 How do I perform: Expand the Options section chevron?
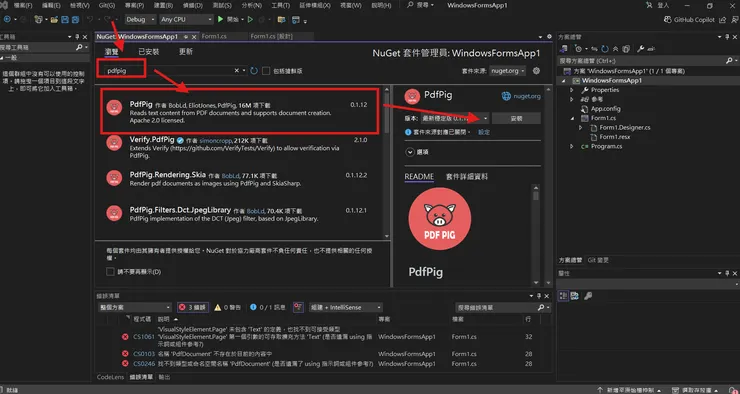409,152
